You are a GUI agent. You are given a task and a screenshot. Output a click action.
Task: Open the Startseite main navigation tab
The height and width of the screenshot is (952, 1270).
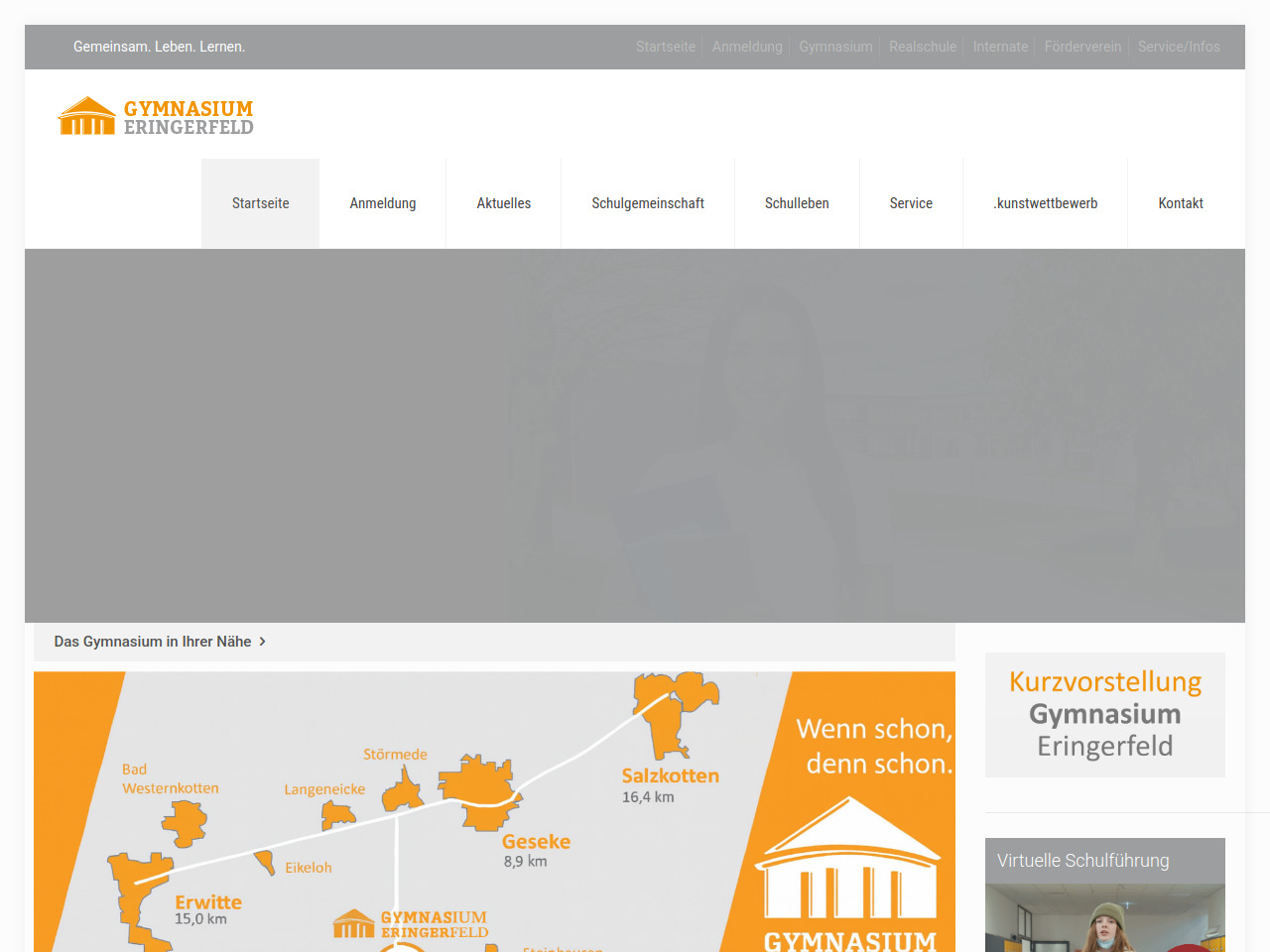point(260,203)
